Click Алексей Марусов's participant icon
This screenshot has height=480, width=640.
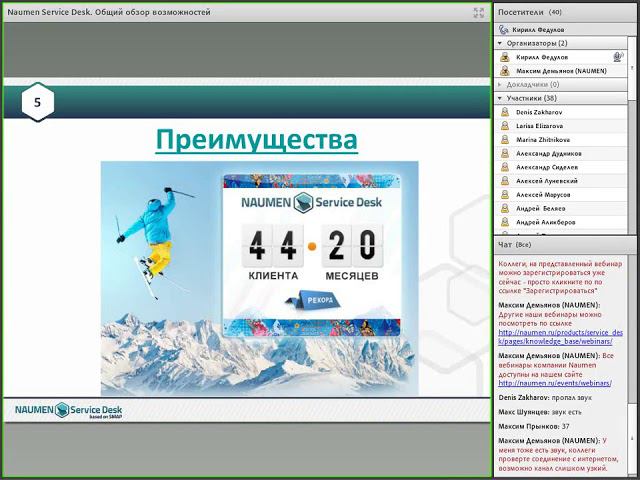[505, 195]
